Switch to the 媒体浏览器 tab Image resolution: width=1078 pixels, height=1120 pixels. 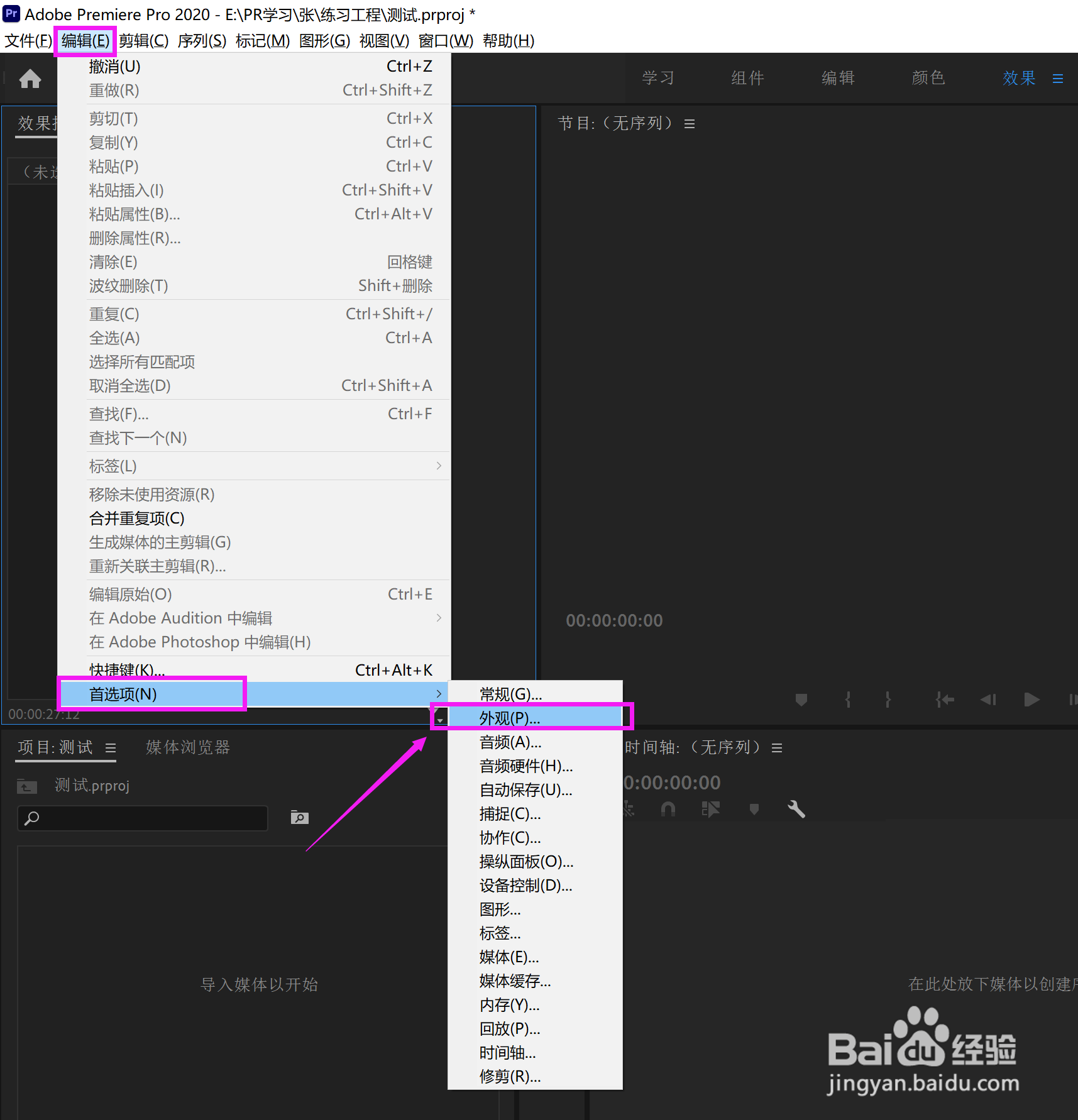188,747
